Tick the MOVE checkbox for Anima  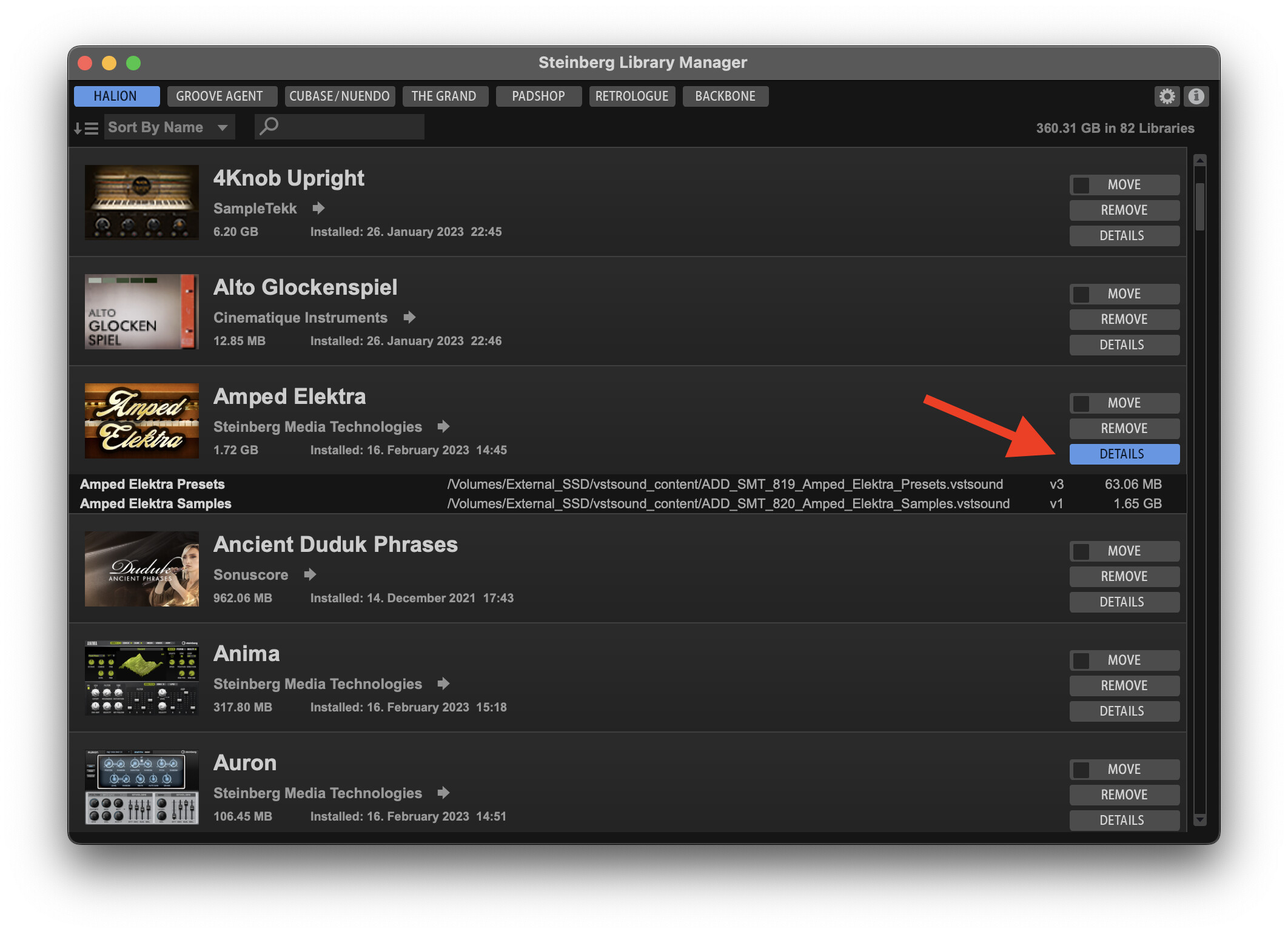click(x=1081, y=660)
